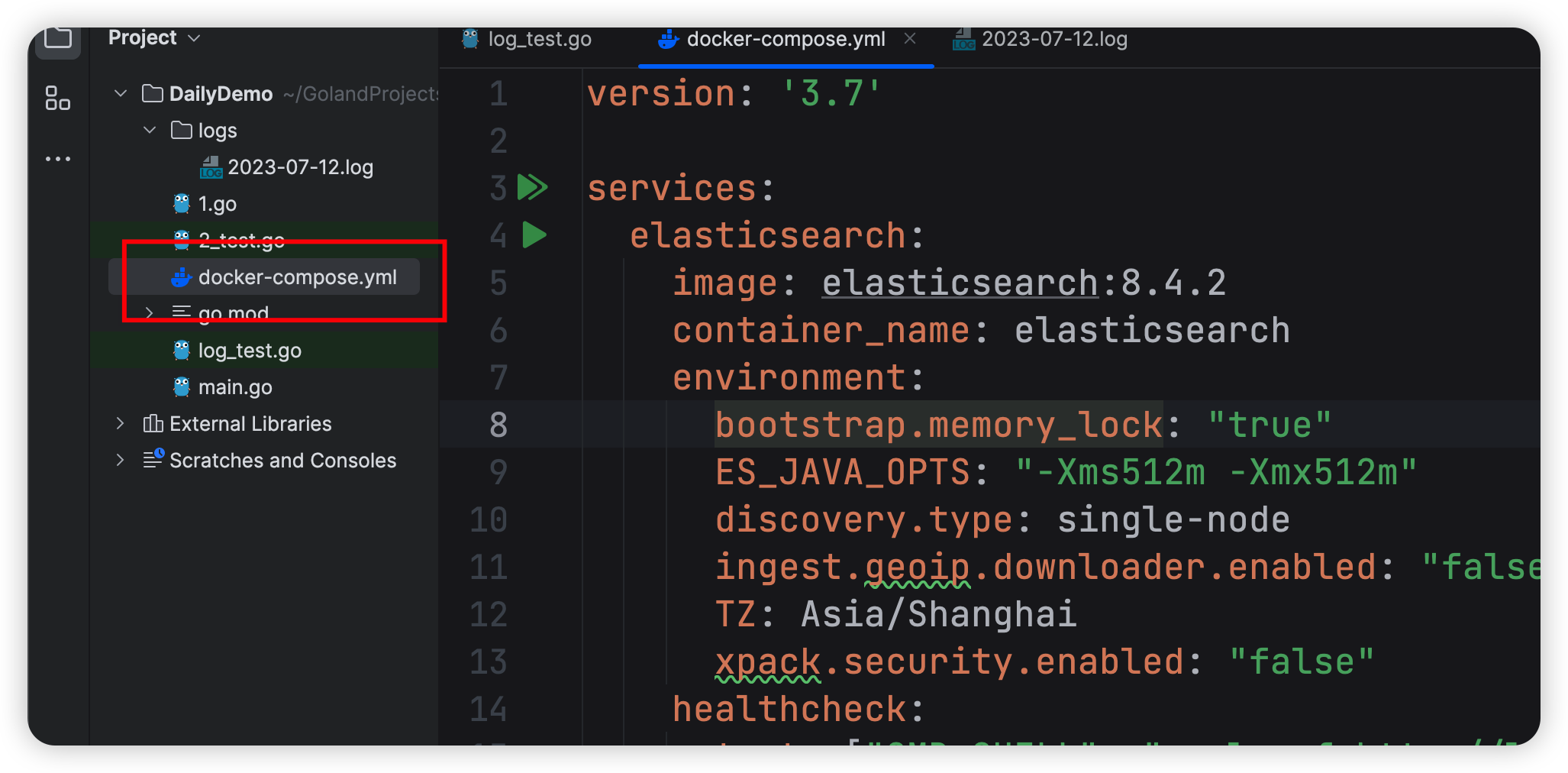Run elasticsearch service from gutter arrow
Viewport: 1568px width, 773px height.
(x=534, y=235)
